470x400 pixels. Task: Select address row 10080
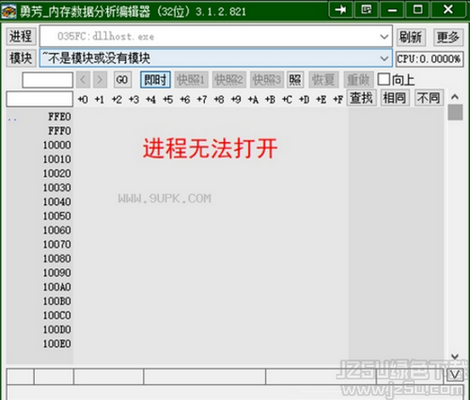click(57, 259)
